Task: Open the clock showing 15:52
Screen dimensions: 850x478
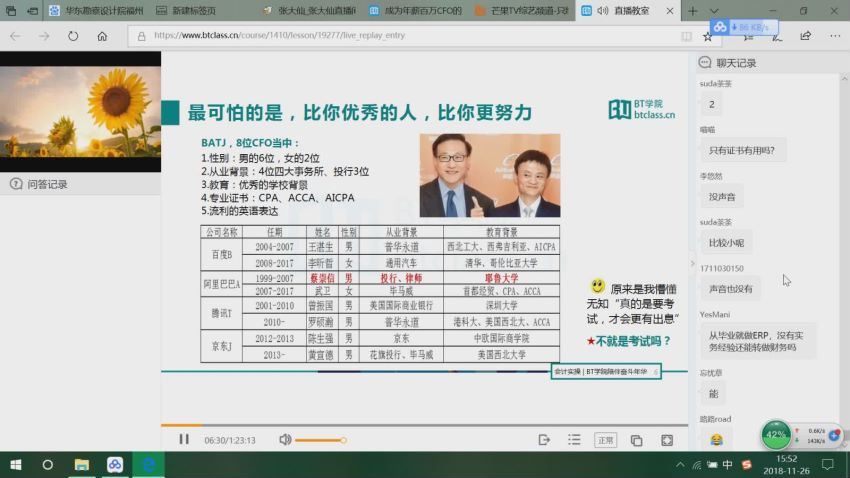Action: pyautogui.click(x=786, y=464)
